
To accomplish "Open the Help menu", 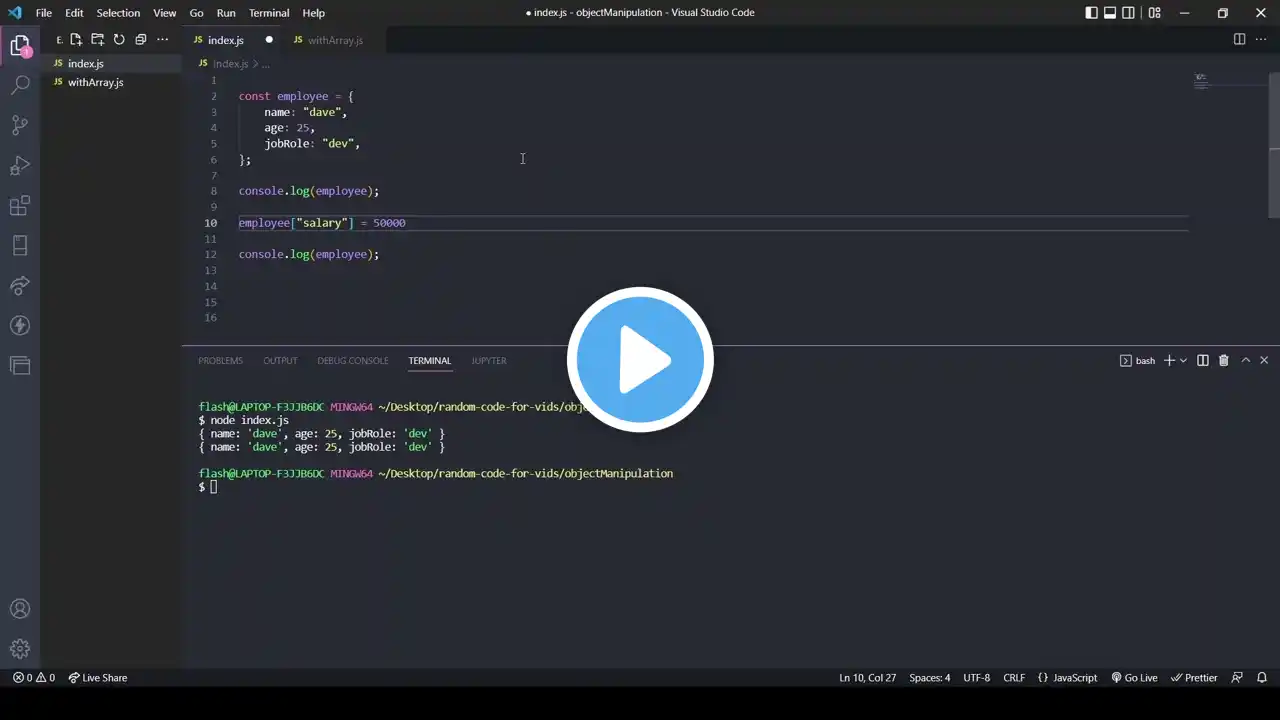I will pos(314,13).
